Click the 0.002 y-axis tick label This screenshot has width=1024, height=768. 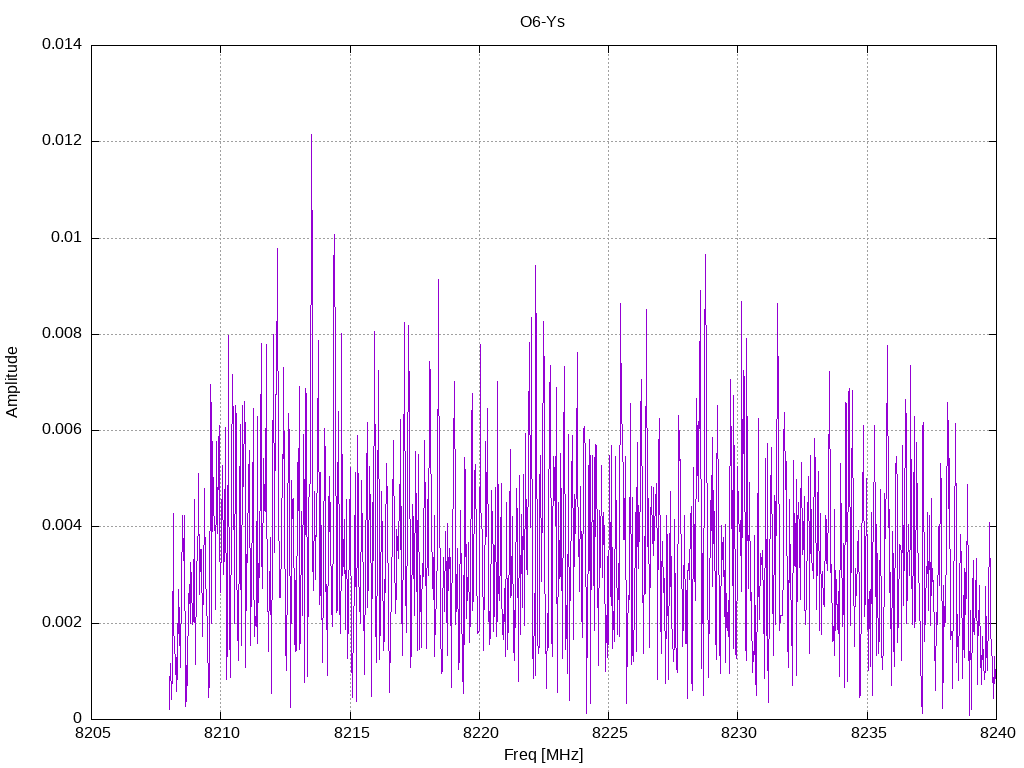click(x=62, y=622)
